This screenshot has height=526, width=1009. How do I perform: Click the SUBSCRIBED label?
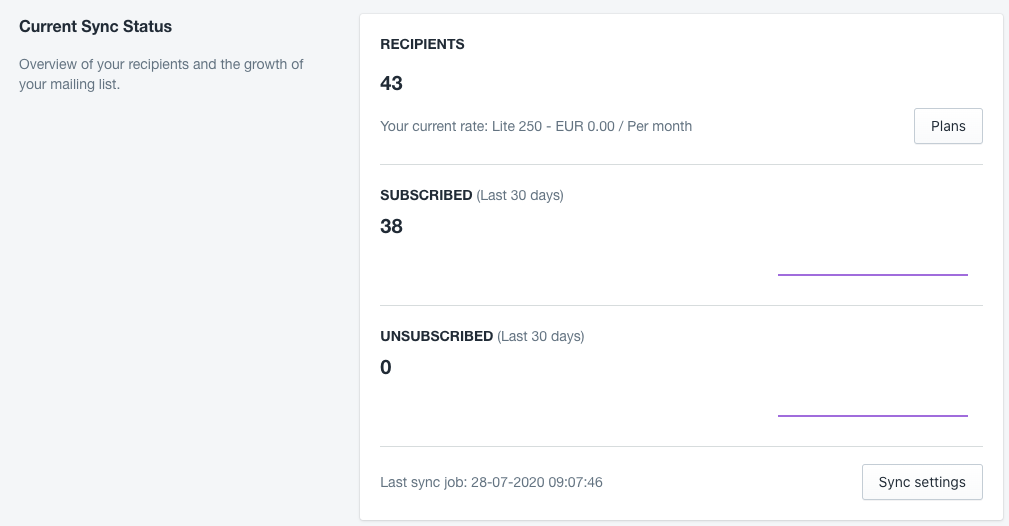pyautogui.click(x=426, y=196)
